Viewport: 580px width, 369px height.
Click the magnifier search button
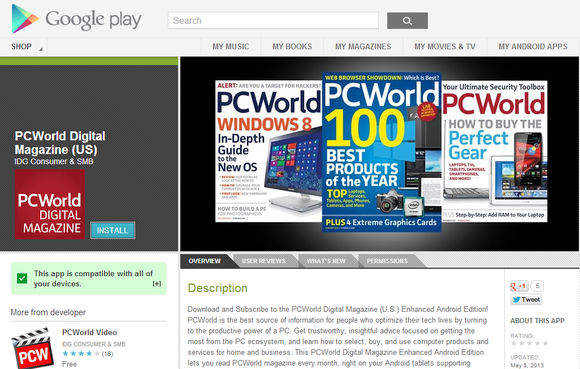click(x=407, y=21)
